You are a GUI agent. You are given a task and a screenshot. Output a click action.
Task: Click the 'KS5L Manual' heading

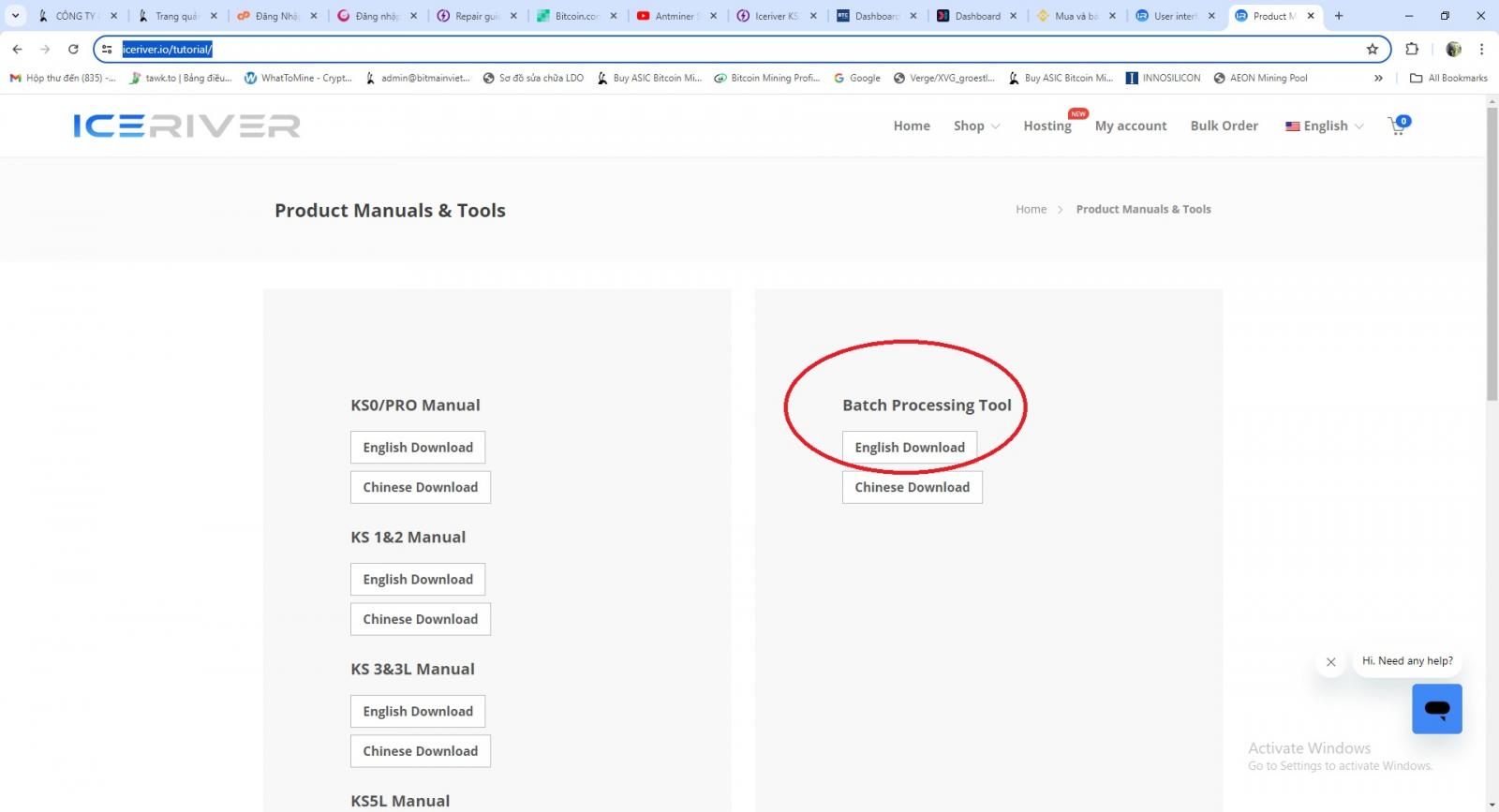[x=400, y=801]
